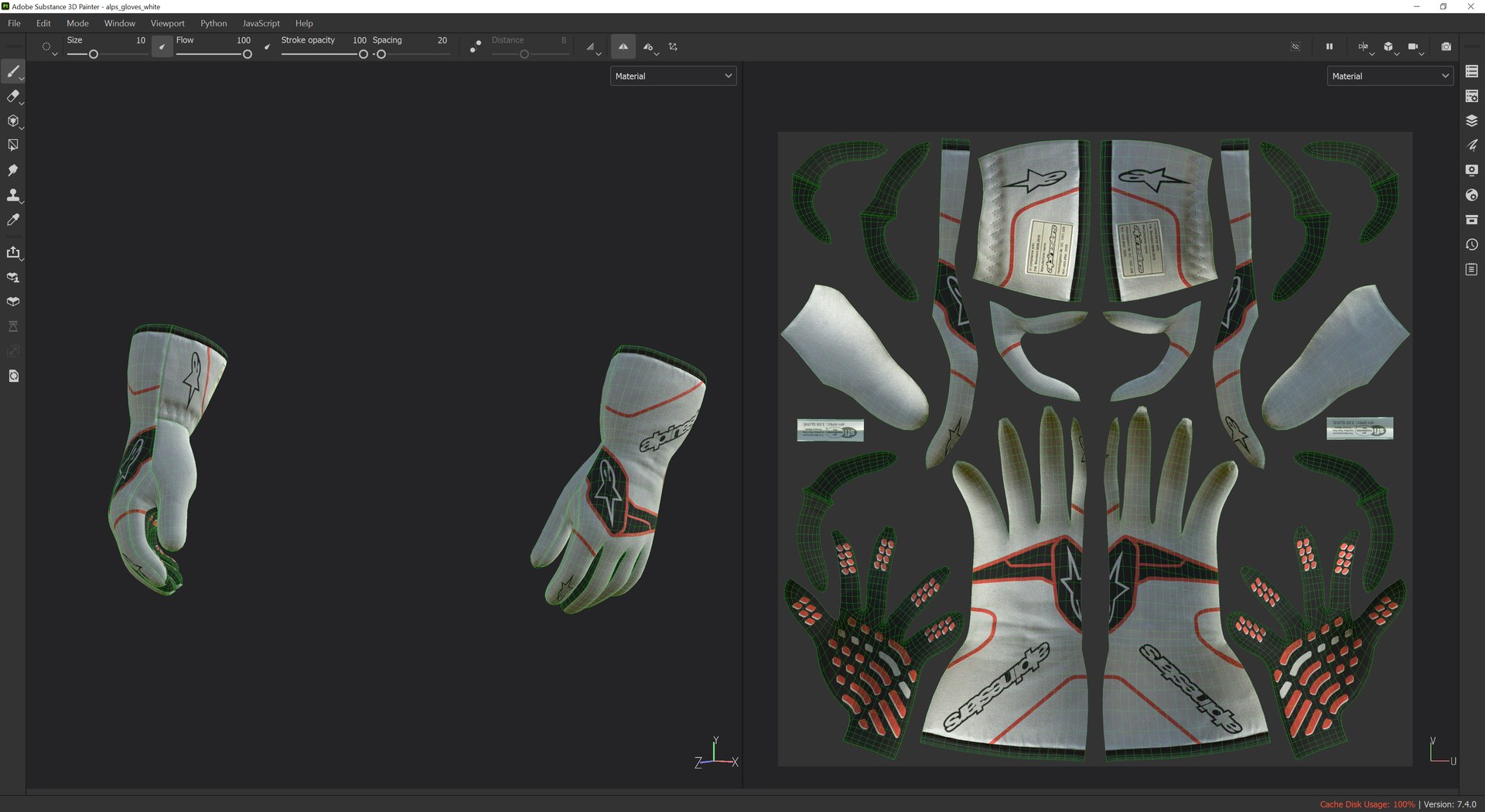Image resolution: width=1485 pixels, height=812 pixels.
Task: Open the Viewport menu
Action: click(x=167, y=23)
